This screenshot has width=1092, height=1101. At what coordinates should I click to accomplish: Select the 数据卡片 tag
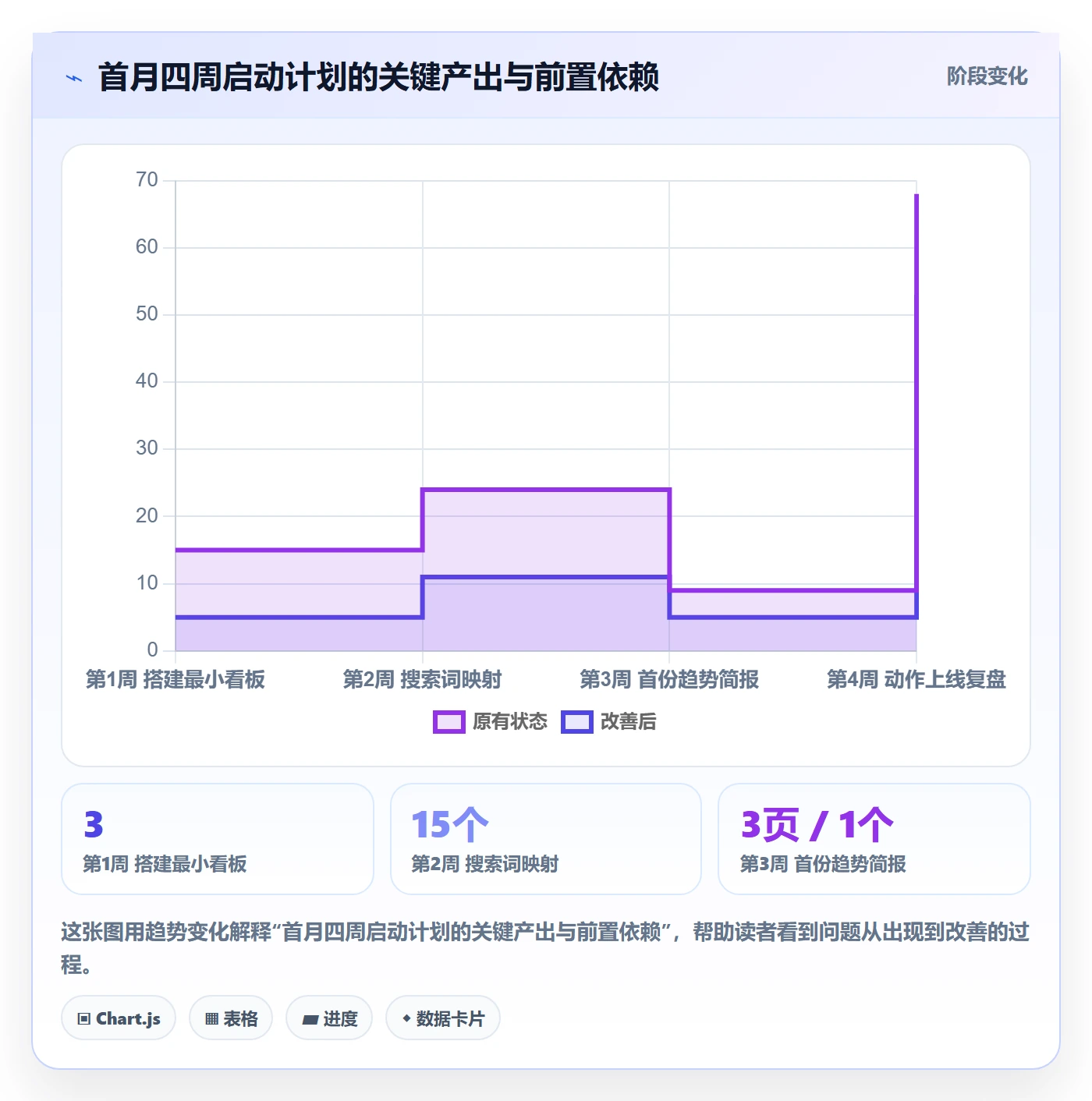(x=443, y=1018)
